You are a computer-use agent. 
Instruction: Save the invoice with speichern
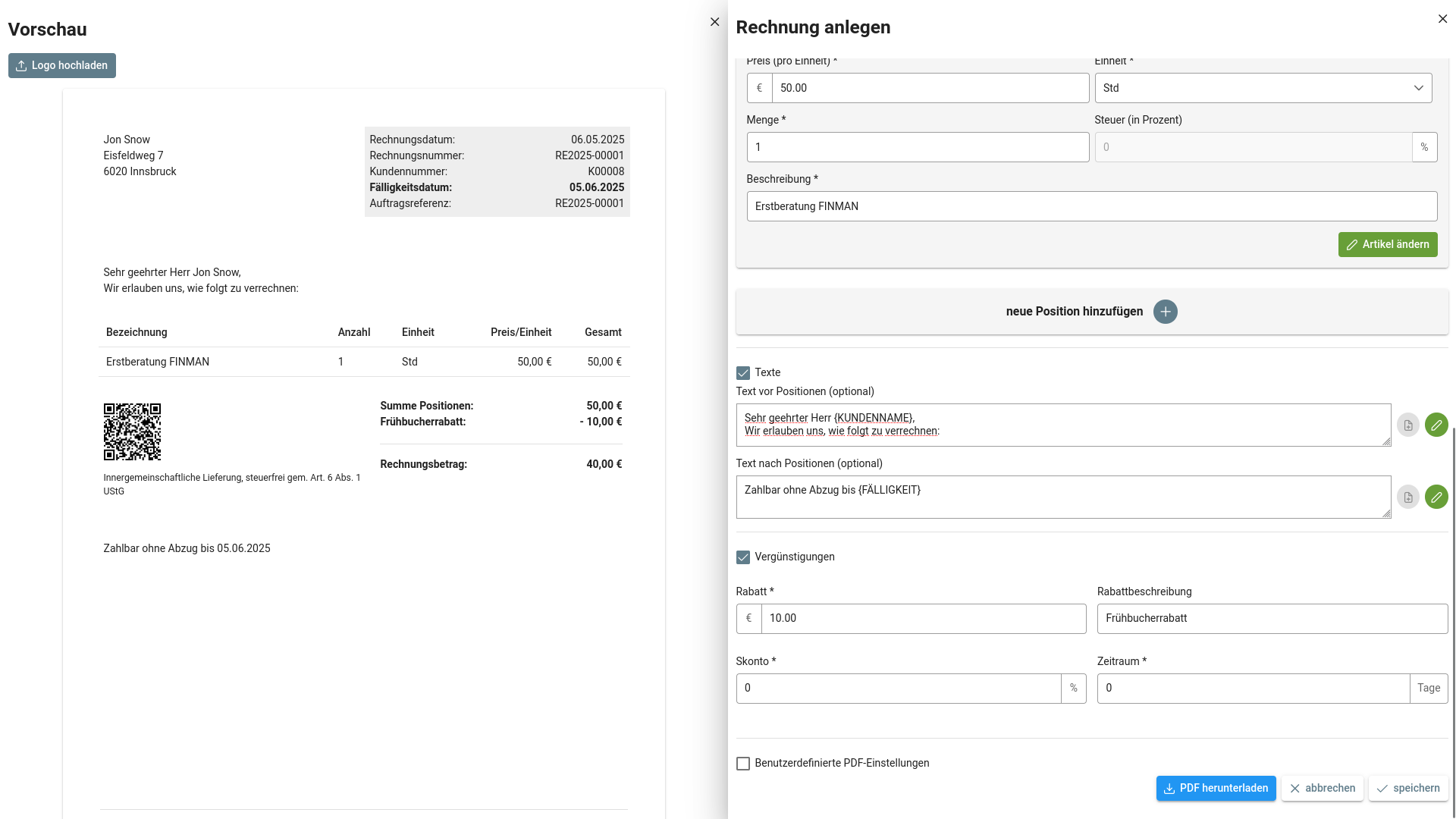1408,788
